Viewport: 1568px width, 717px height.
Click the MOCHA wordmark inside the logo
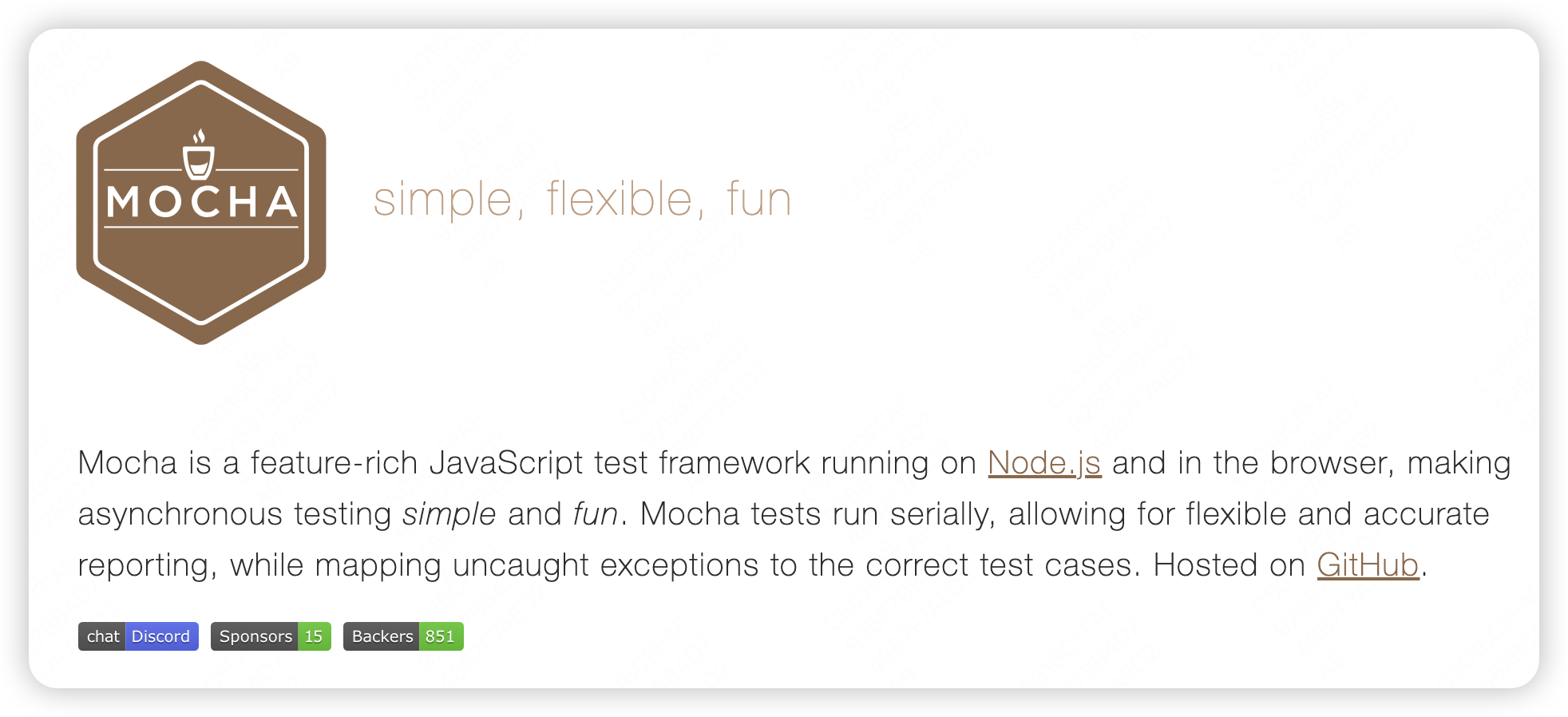[x=202, y=202]
